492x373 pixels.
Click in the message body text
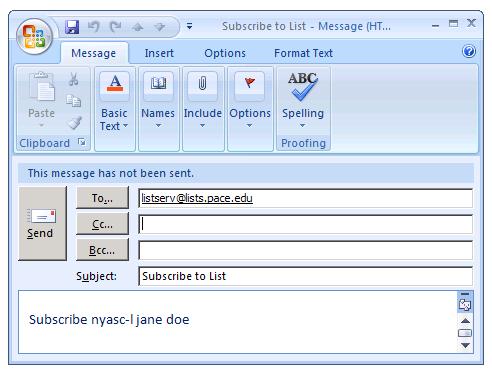(x=109, y=320)
